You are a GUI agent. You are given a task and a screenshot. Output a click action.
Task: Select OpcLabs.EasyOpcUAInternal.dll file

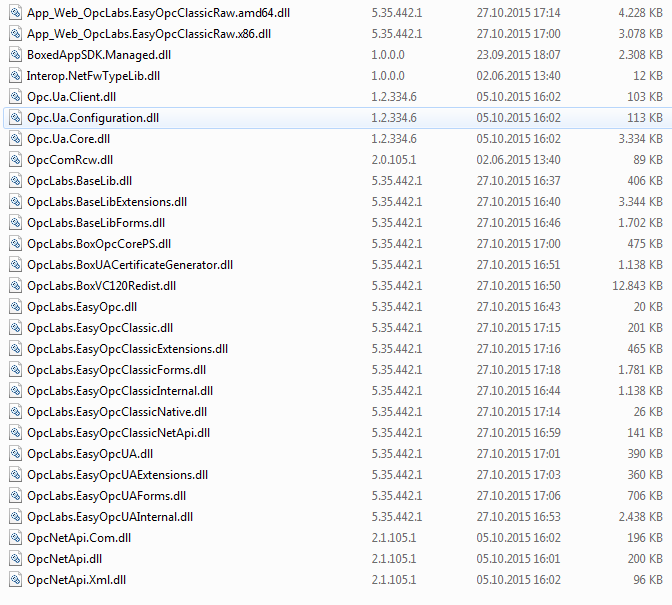pos(110,516)
